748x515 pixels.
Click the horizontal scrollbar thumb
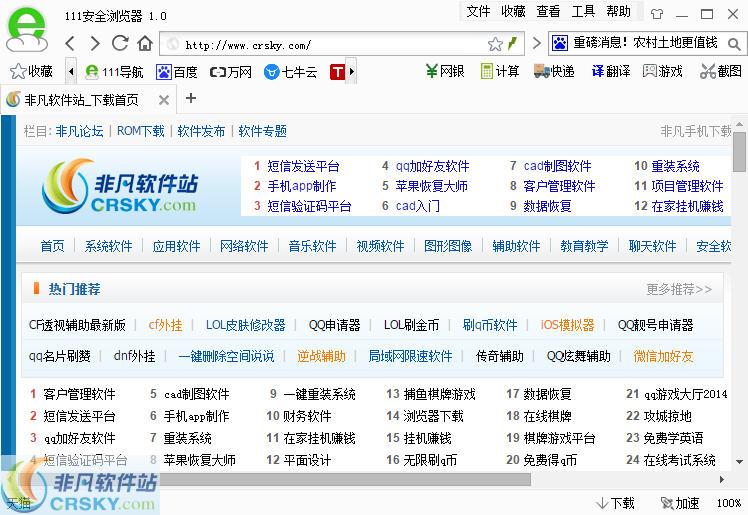[x=345, y=479]
